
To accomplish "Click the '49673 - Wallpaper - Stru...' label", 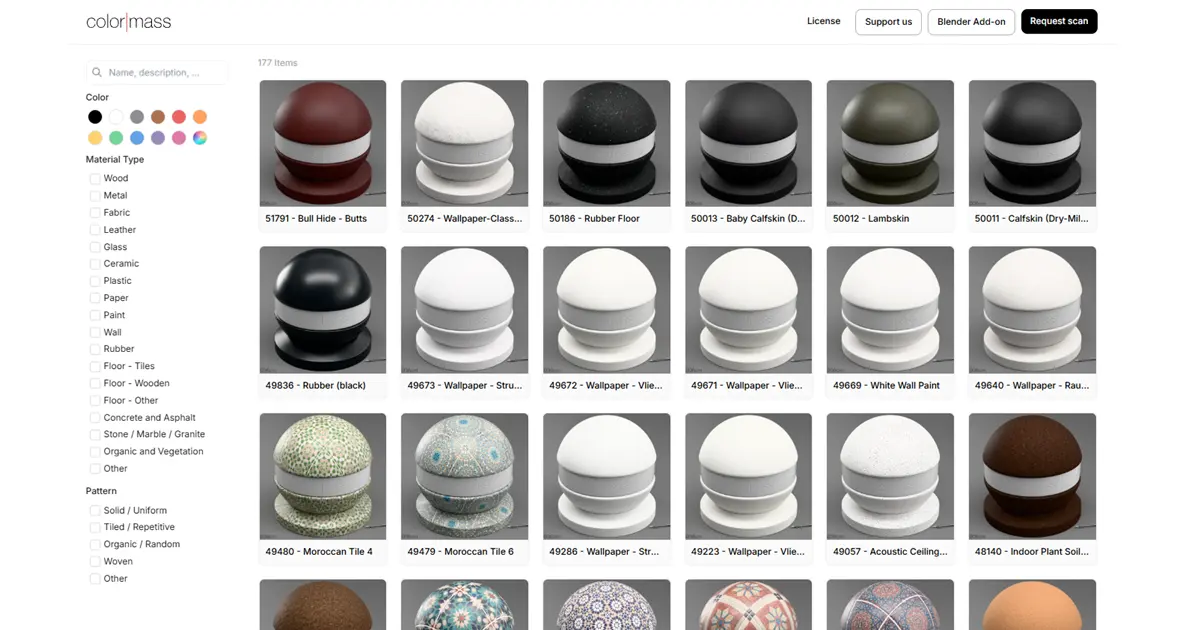I will (465, 386).
